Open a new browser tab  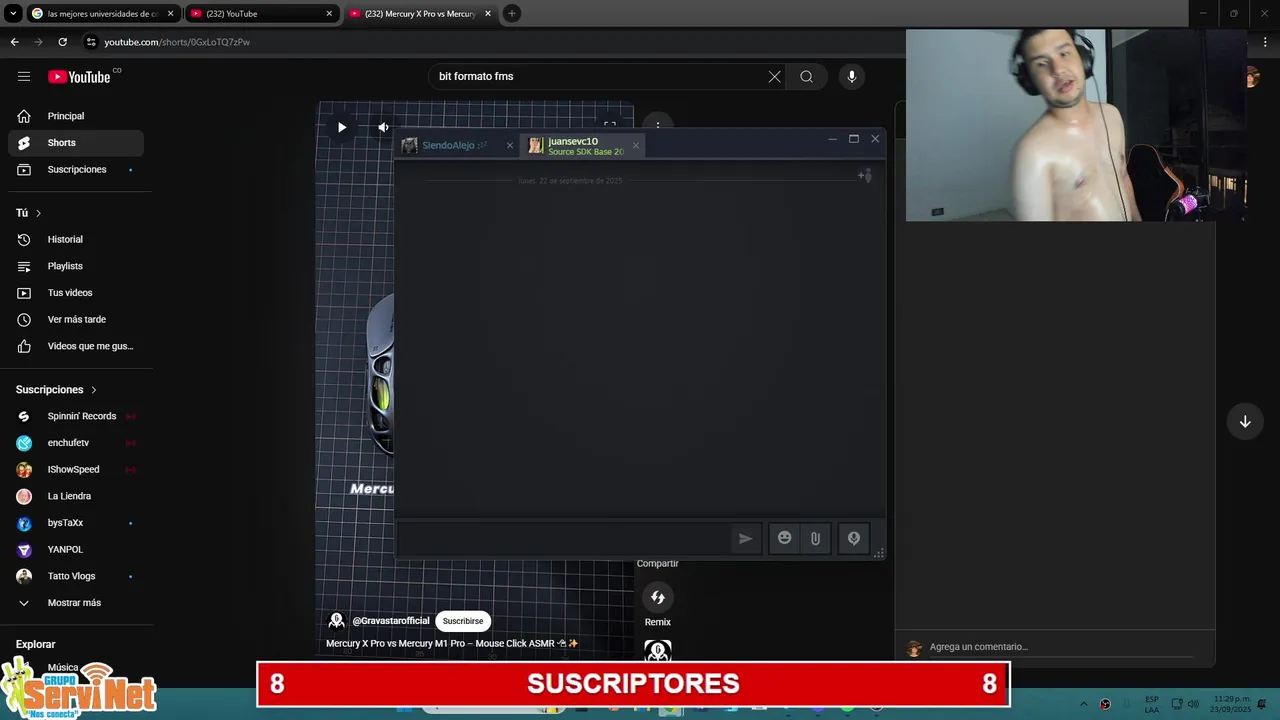pyautogui.click(x=511, y=13)
